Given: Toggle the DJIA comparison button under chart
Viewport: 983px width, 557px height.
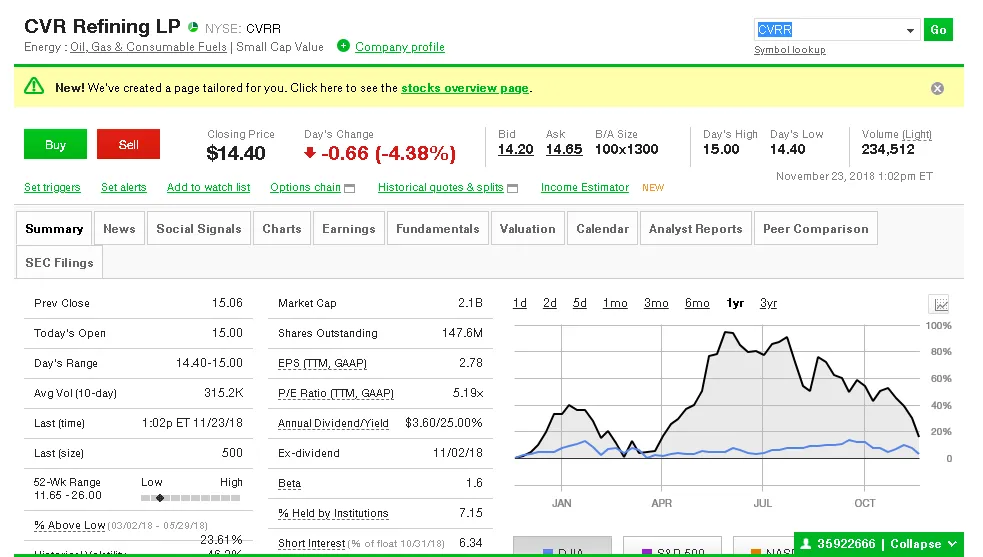Looking at the screenshot, I should 562,546.
